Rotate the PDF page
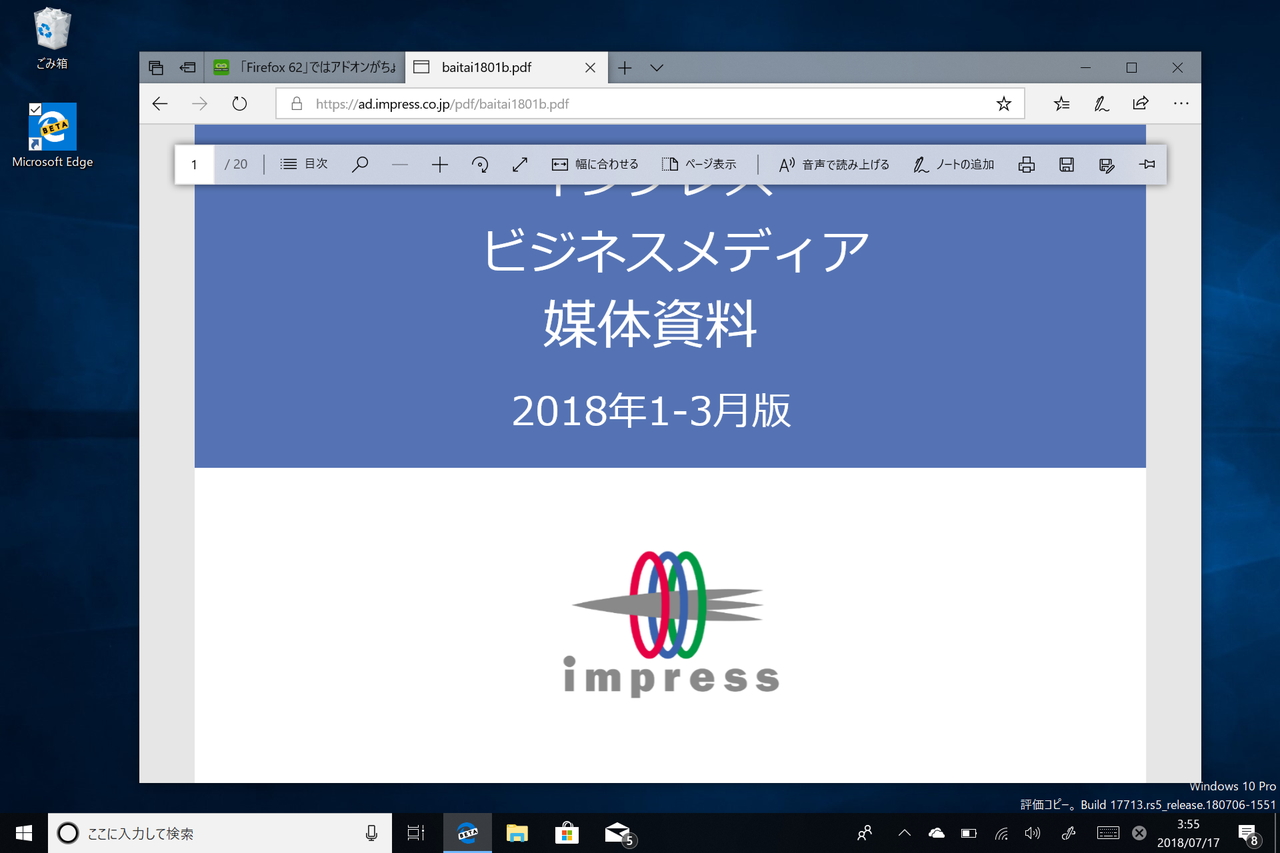The image size is (1280, 853). coord(480,163)
